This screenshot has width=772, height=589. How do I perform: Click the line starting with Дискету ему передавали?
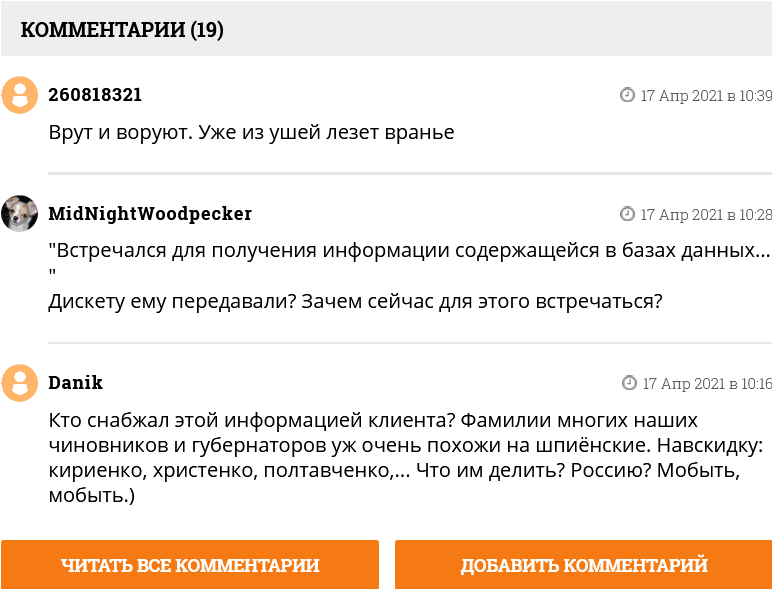click(x=355, y=300)
